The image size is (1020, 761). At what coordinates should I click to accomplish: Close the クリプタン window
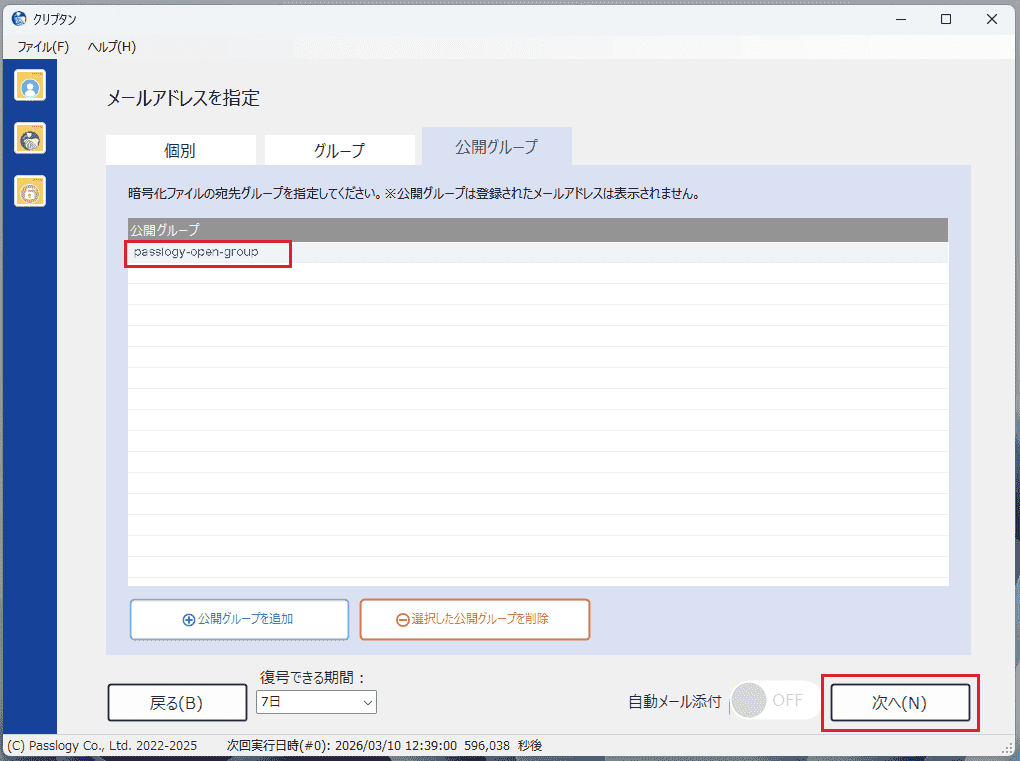pos(992,19)
